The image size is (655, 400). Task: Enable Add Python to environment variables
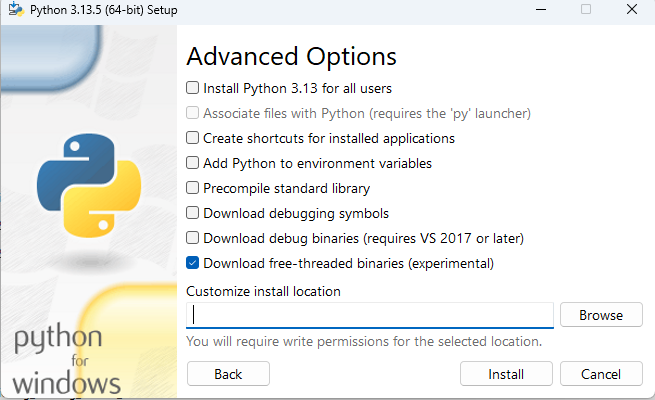[192, 163]
